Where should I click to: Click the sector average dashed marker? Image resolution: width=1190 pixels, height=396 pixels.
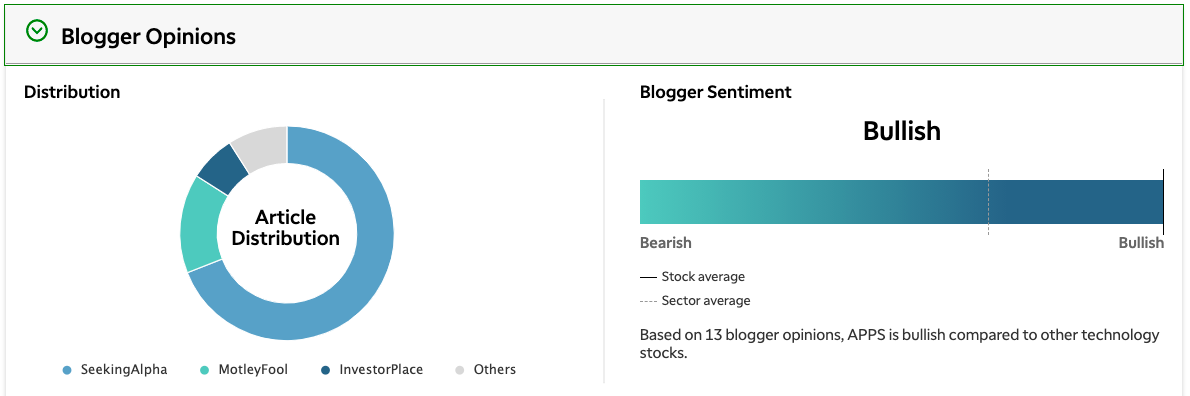pyautogui.click(x=988, y=202)
